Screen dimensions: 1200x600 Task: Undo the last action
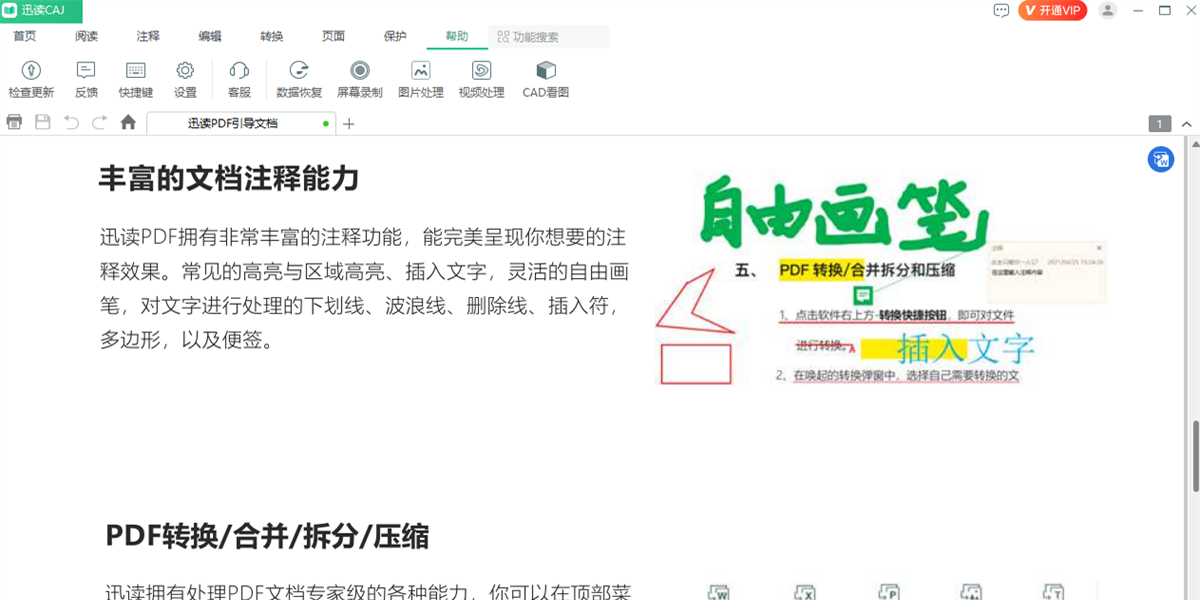point(71,122)
